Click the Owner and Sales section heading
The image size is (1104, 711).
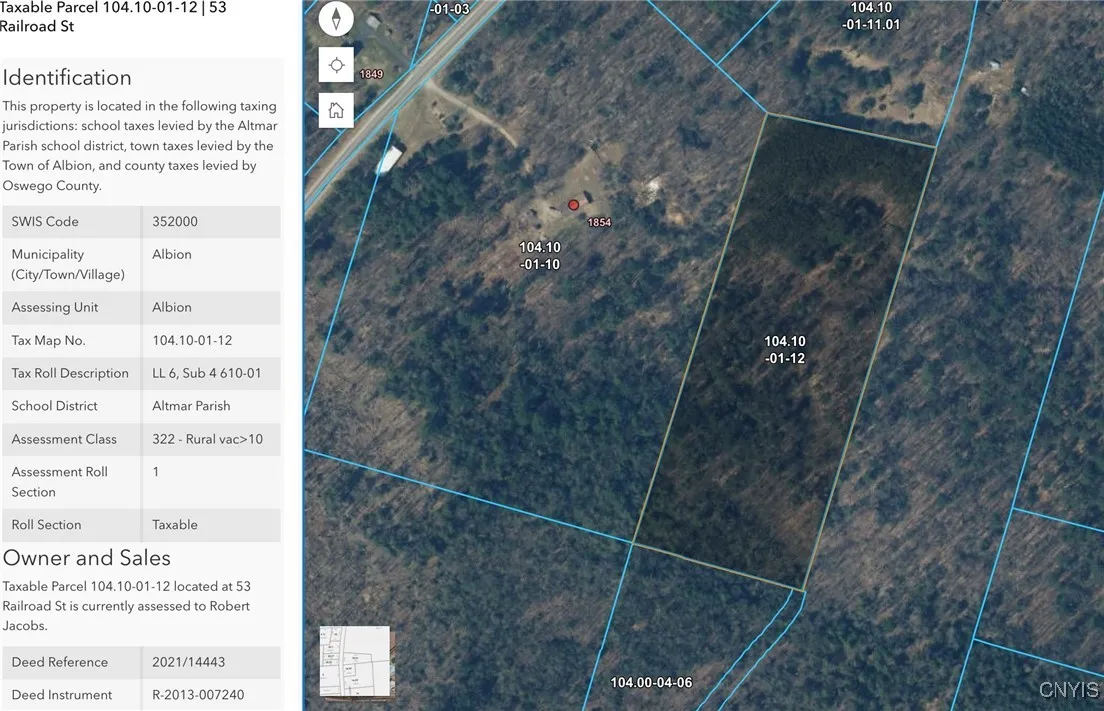pyautogui.click(x=87, y=558)
